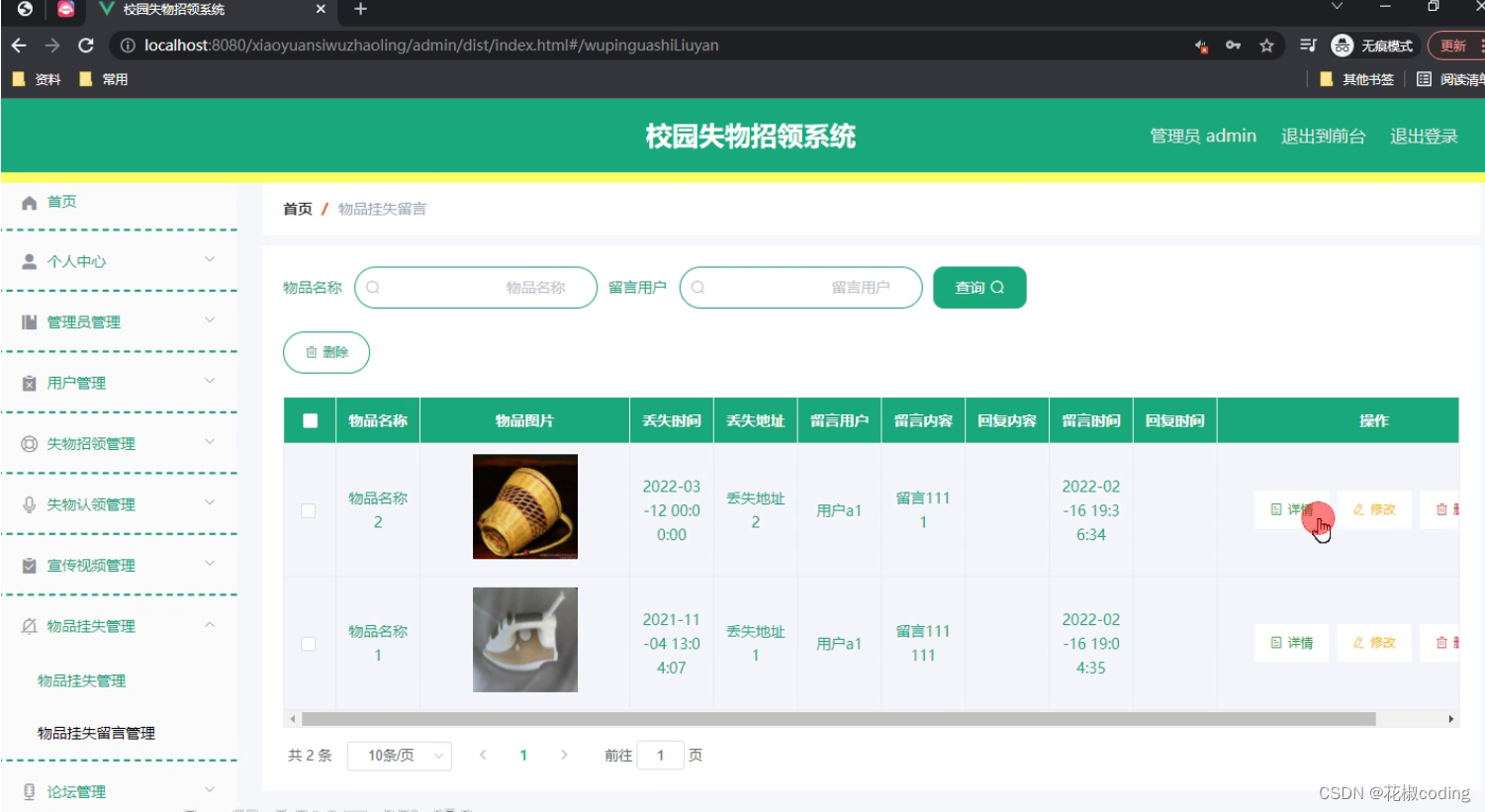Click 退出登录 to log out
The width and height of the screenshot is (1485, 812).
click(1424, 136)
